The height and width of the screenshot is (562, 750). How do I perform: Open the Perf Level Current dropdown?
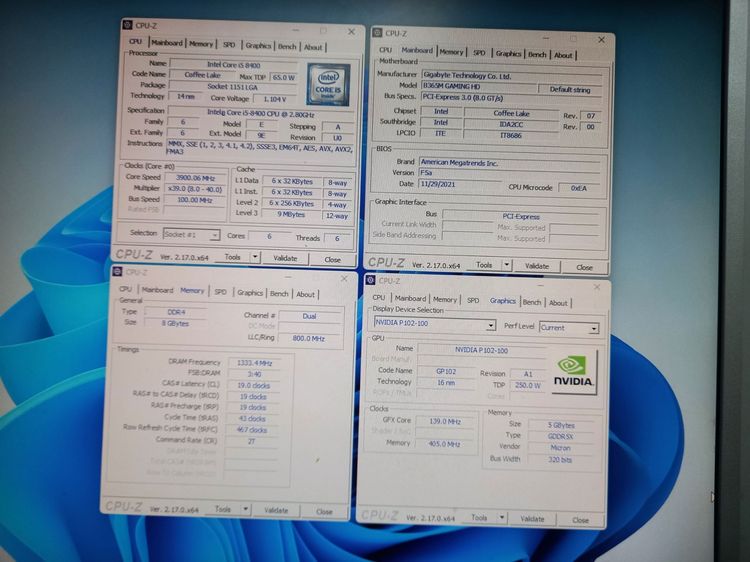click(x=569, y=328)
